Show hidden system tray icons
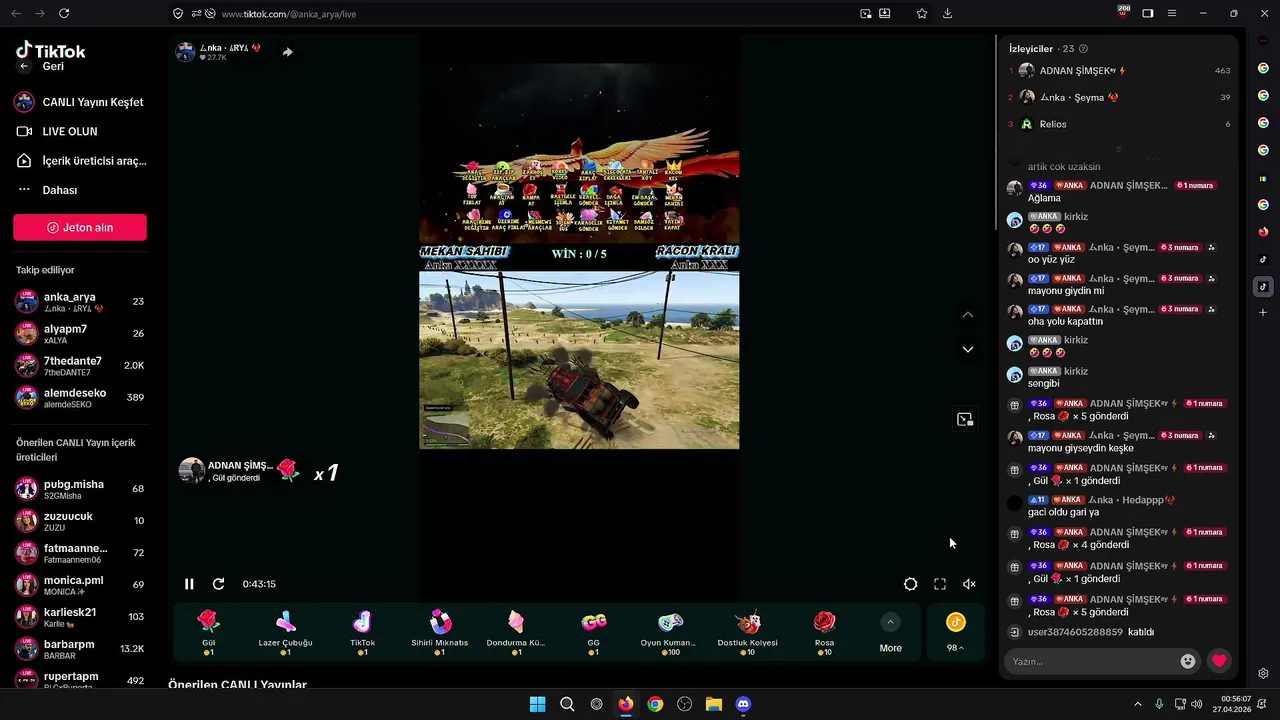The width and height of the screenshot is (1280, 720). pyautogui.click(x=1138, y=704)
